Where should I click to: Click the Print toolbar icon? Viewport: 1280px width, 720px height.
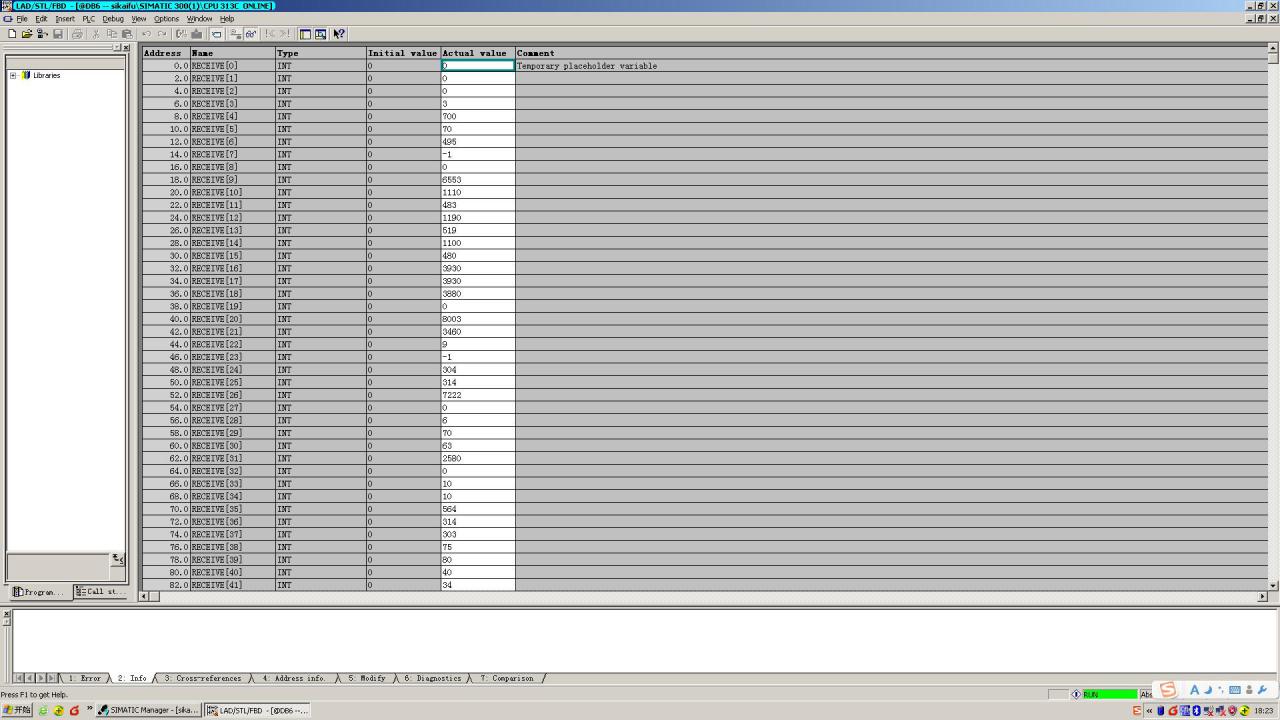[x=77, y=34]
